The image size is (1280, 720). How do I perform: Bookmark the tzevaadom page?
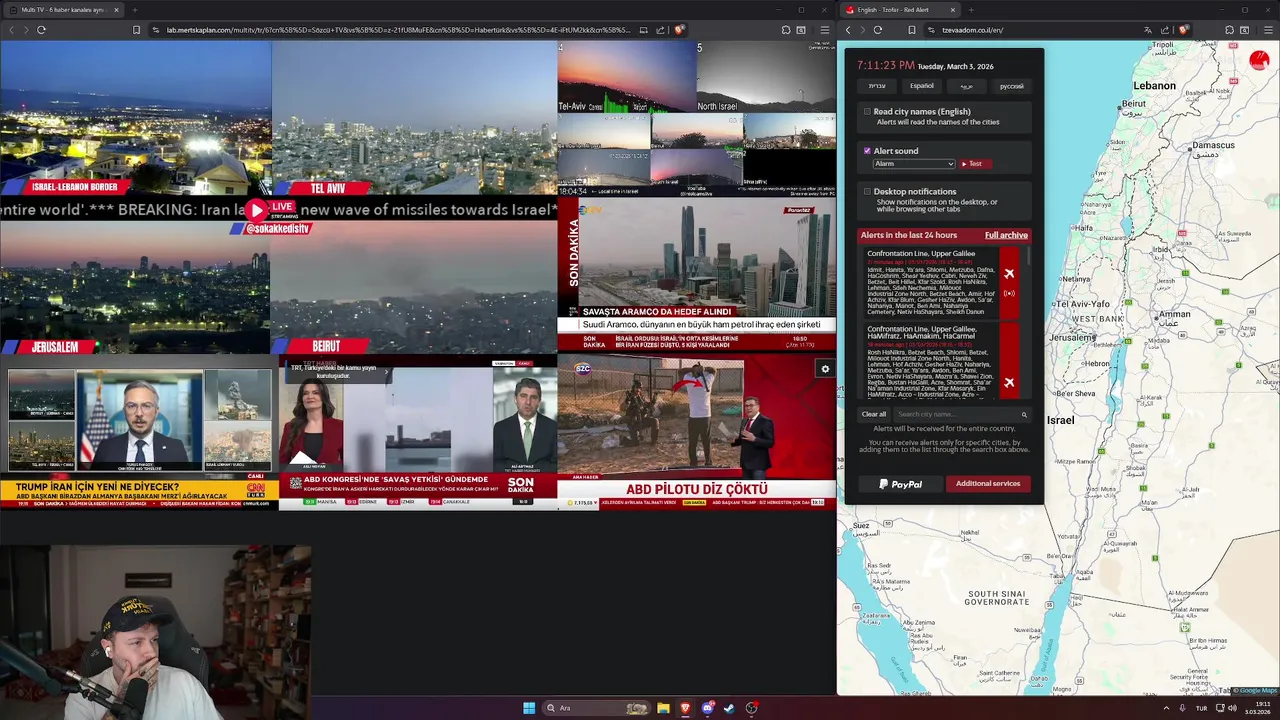pos(912,30)
